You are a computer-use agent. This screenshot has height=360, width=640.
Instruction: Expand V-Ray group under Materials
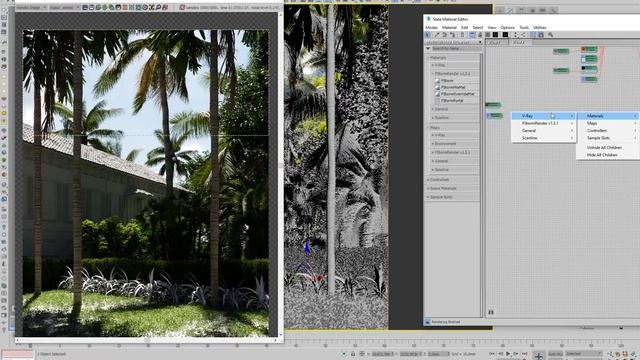coord(454,65)
